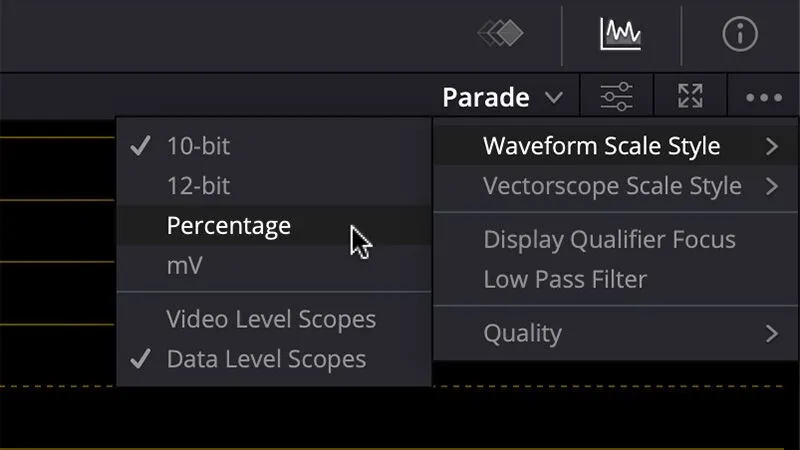Click the Parade label text
The image size is (800, 450).
pos(486,97)
